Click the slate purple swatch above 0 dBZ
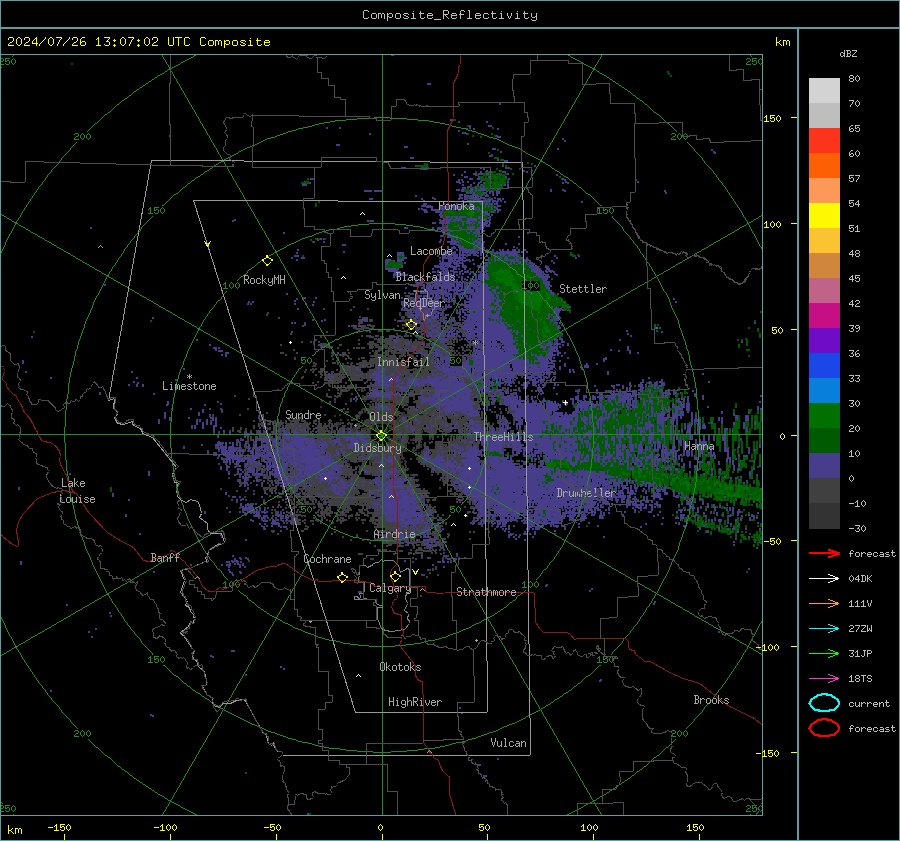The image size is (900, 841). point(824,466)
